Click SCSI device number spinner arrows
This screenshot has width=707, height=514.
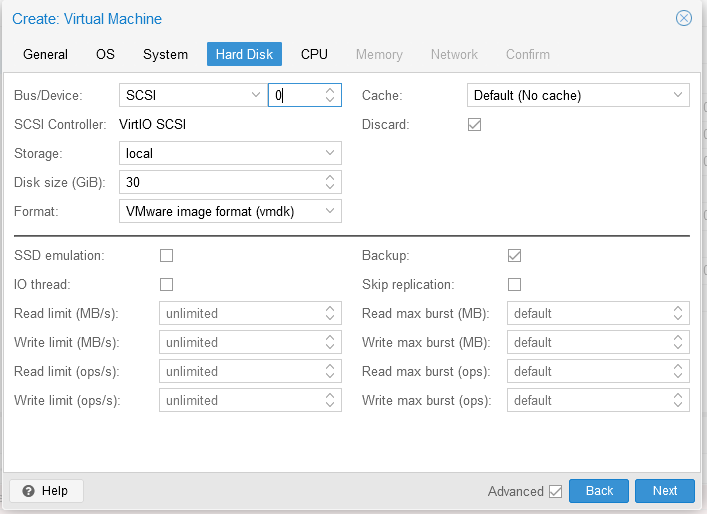[x=330, y=95]
